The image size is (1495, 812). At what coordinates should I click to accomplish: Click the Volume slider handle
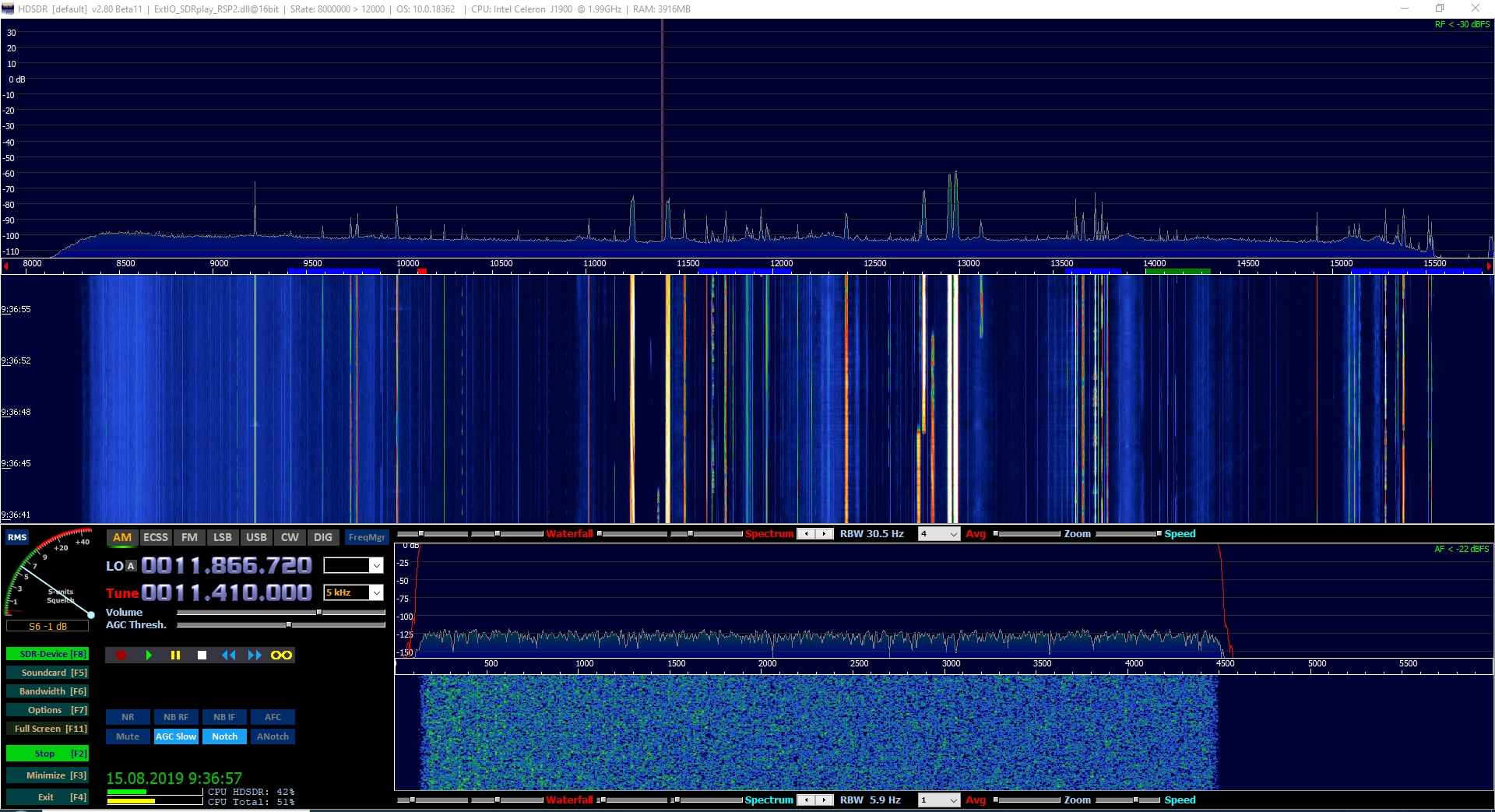tap(319, 613)
